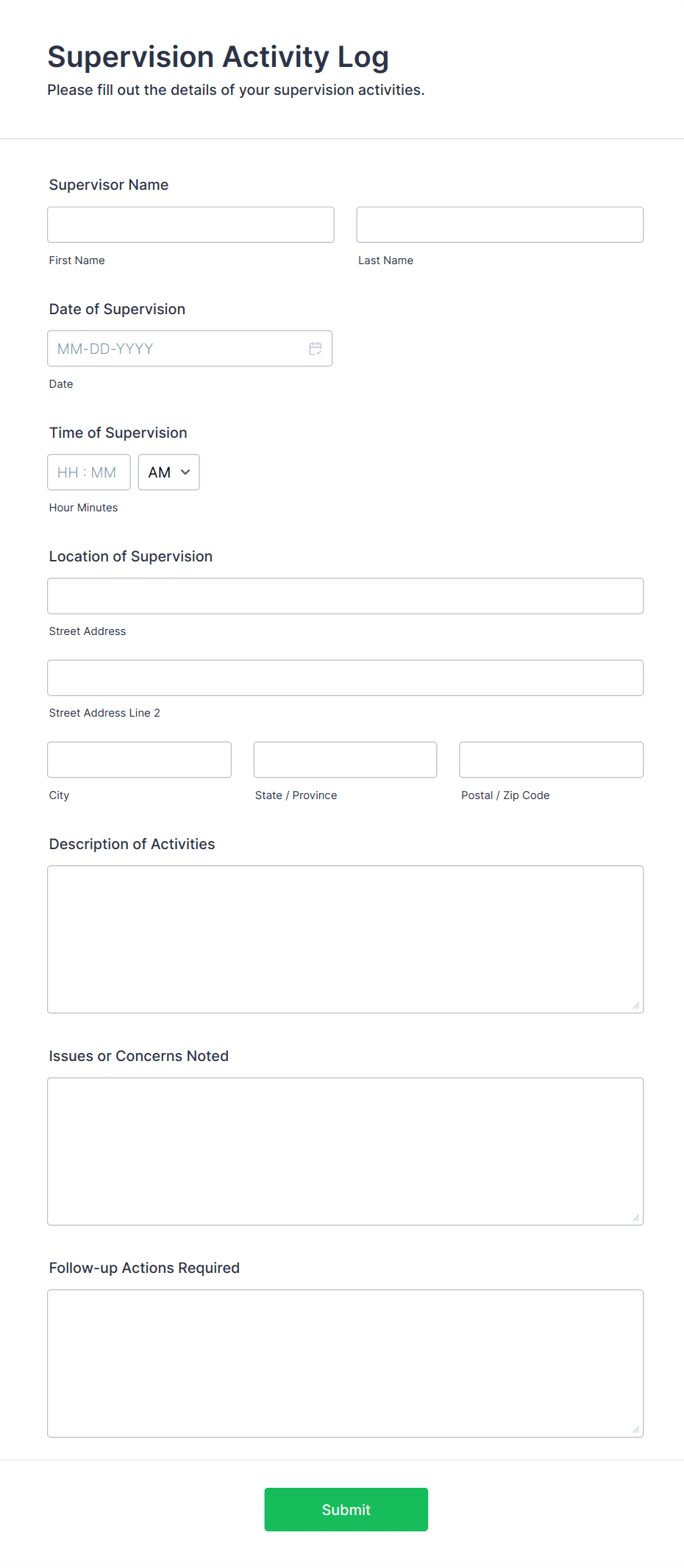Screen dimensions: 684x1568
Task: Click the Submit button
Action: (346, 1509)
